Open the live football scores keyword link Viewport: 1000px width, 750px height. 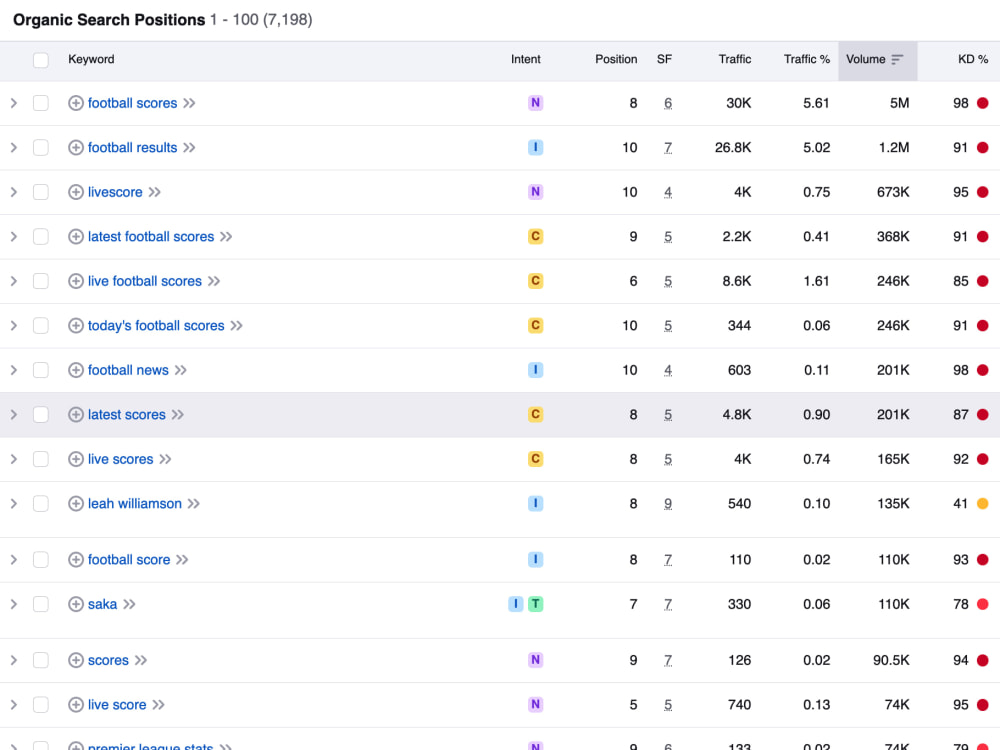tap(145, 281)
